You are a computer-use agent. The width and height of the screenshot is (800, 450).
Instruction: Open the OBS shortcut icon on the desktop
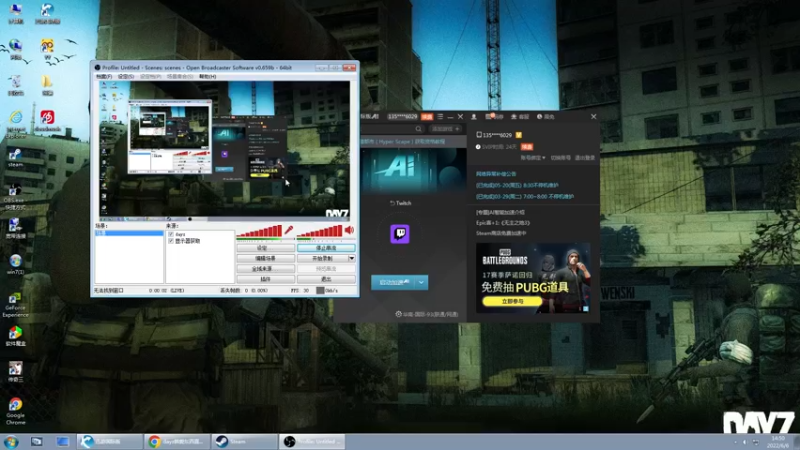coord(15,196)
